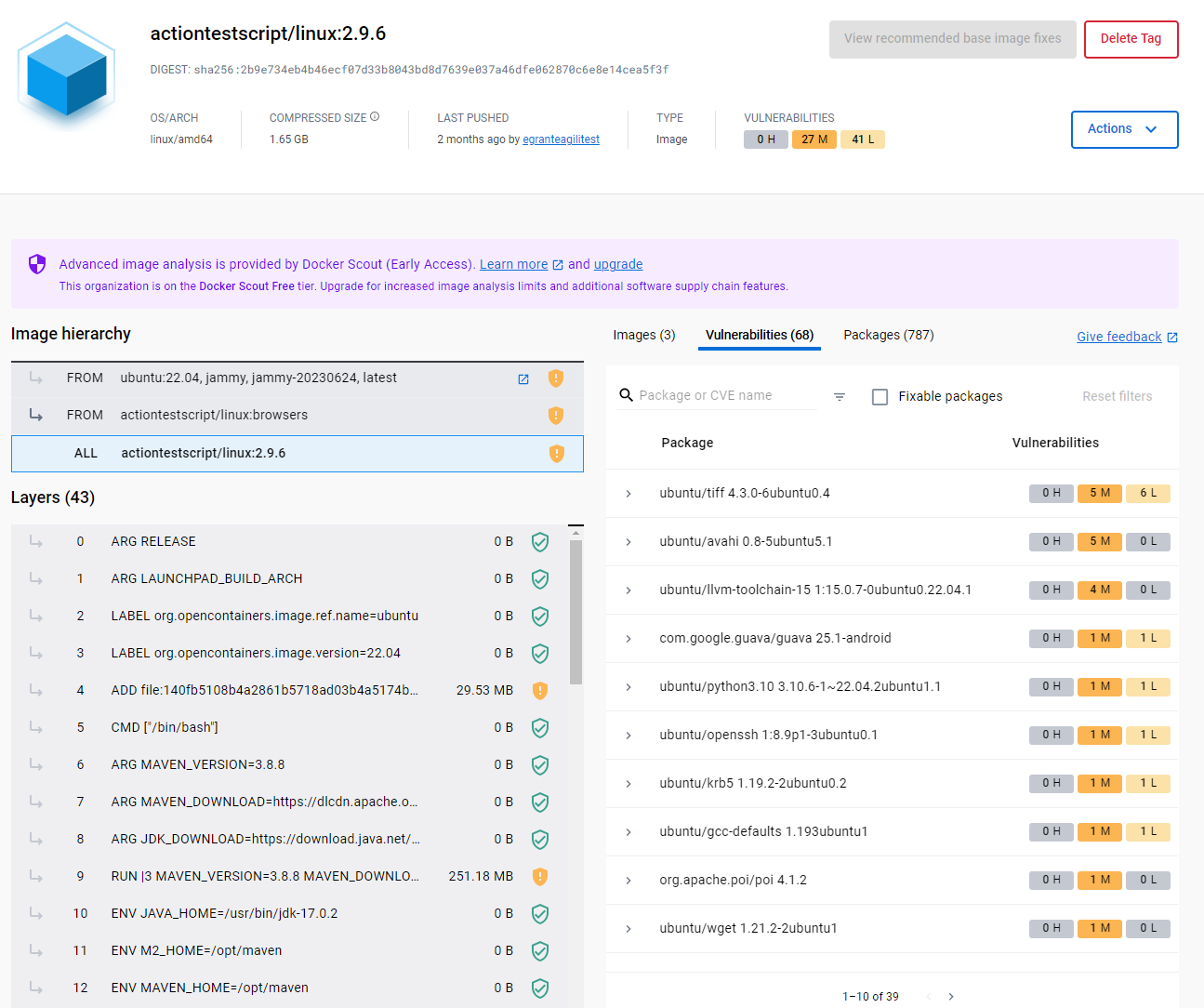Screen dimensions: 1204x1008
Task: Click green shield for LABEL image.ref.name layer
Action: click(x=540, y=617)
